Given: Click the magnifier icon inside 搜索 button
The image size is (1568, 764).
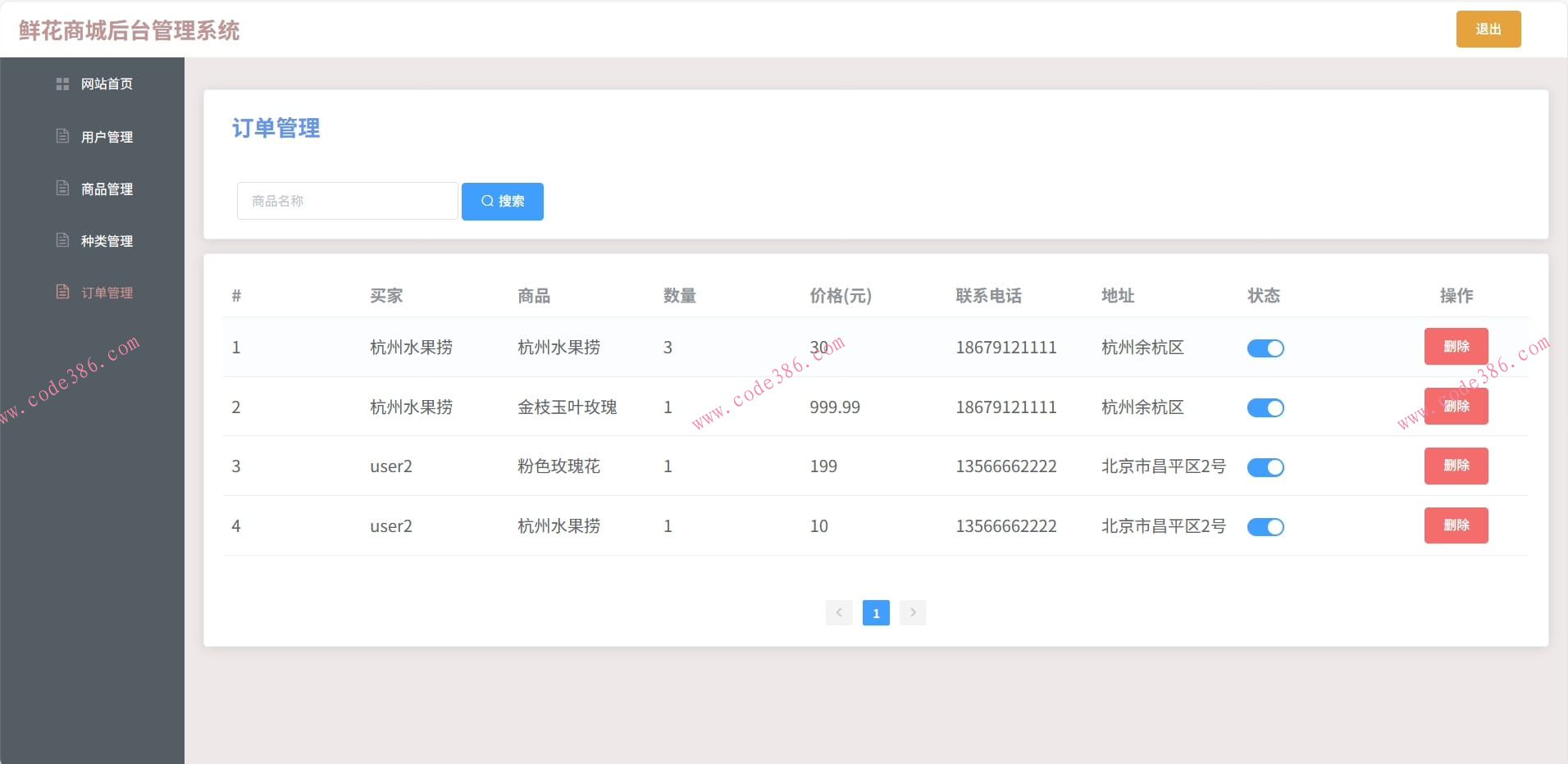Looking at the screenshot, I should pyautogui.click(x=487, y=201).
